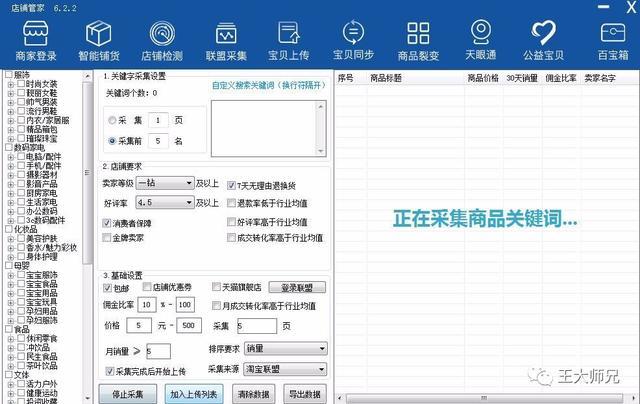Click the minimum 佣金比率 field showing 10
This screenshot has width=640, height=404.
click(147, 304)
